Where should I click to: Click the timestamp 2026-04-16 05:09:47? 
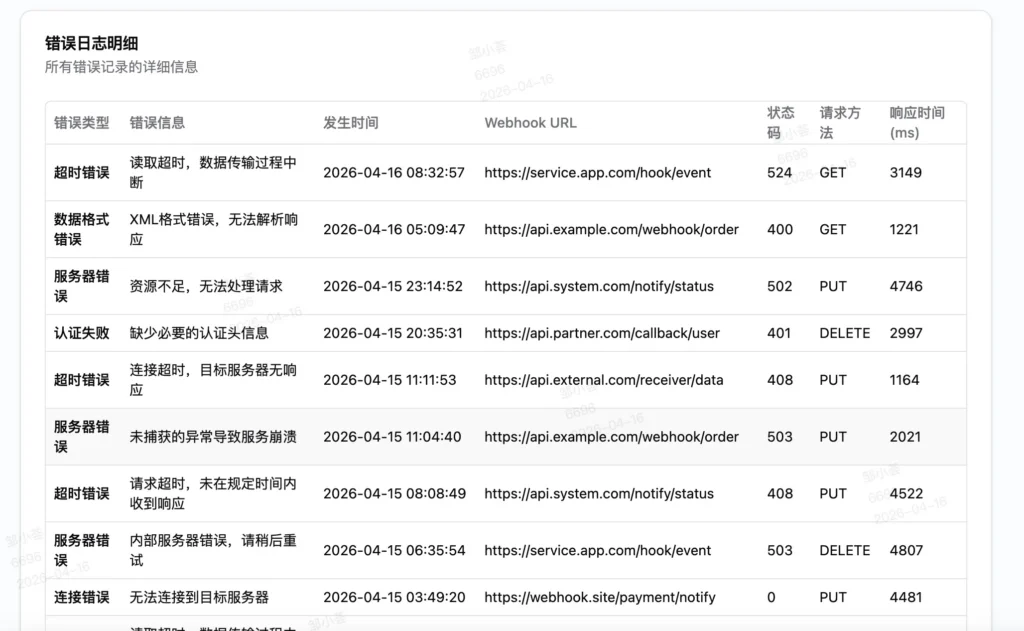(x=394, y=229)
